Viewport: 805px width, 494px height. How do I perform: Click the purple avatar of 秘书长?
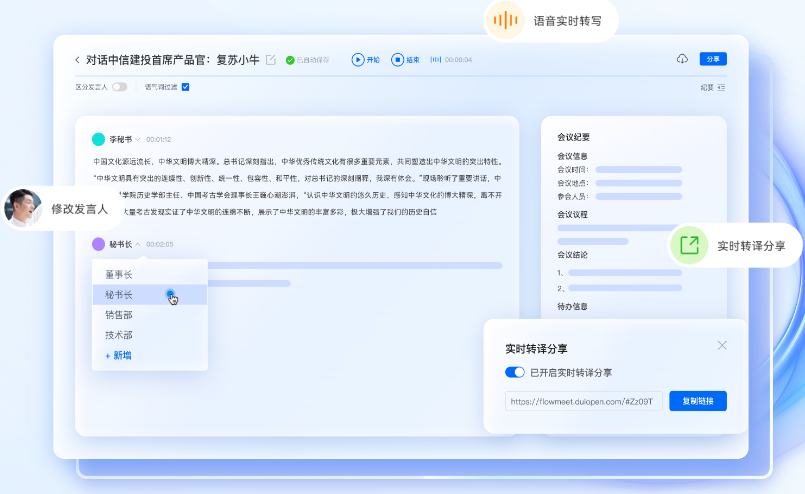pyautogui.click(x=98, y=244)
